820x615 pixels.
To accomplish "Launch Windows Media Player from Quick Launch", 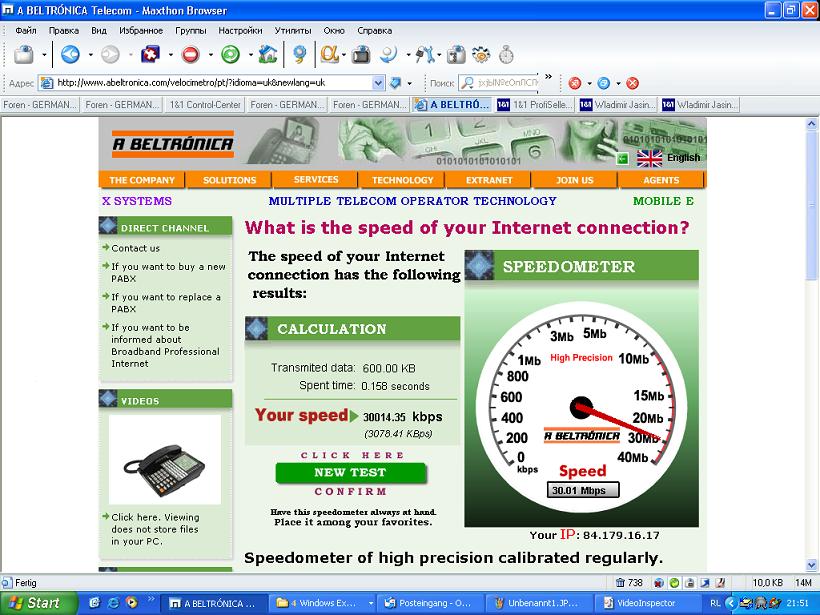I will point(131,602).
